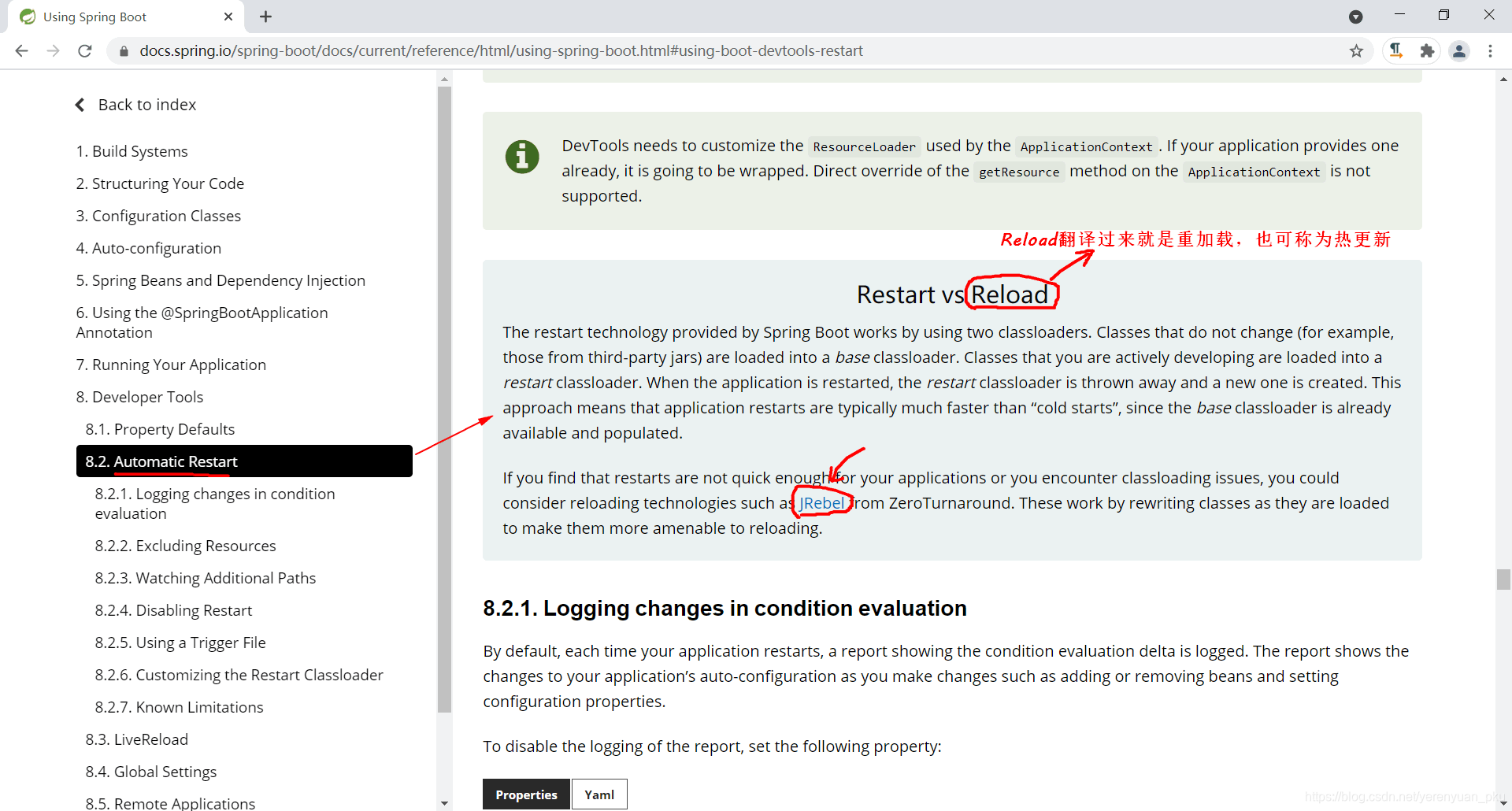Bookmark this page with star icon
The image size is (1512, 811).
pyautogui.click(x=1356, y=51)
